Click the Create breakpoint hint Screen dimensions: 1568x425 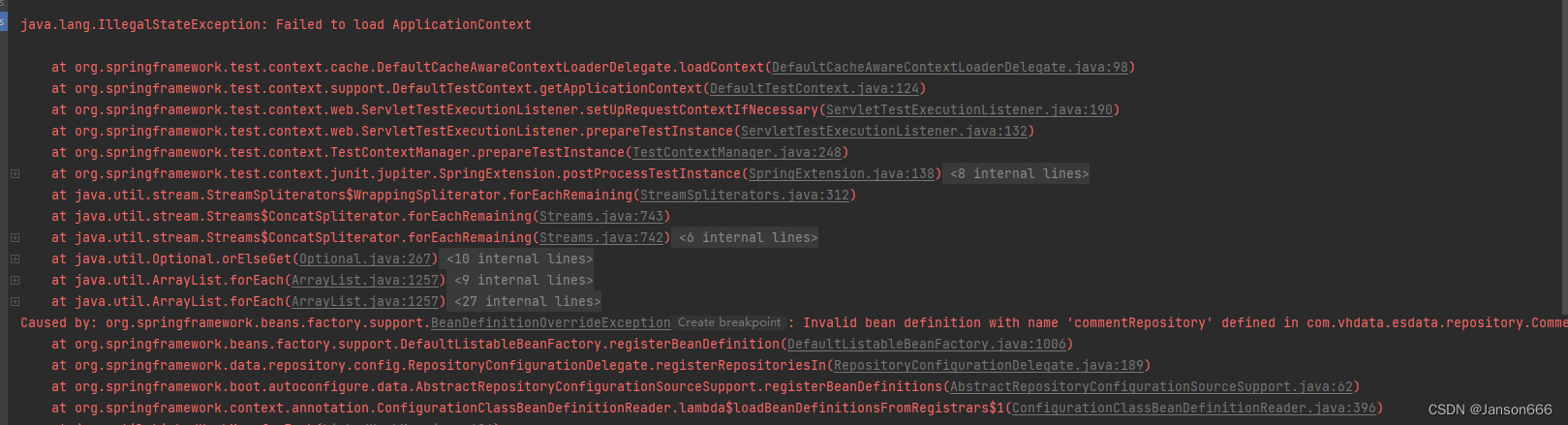point(729,322)
